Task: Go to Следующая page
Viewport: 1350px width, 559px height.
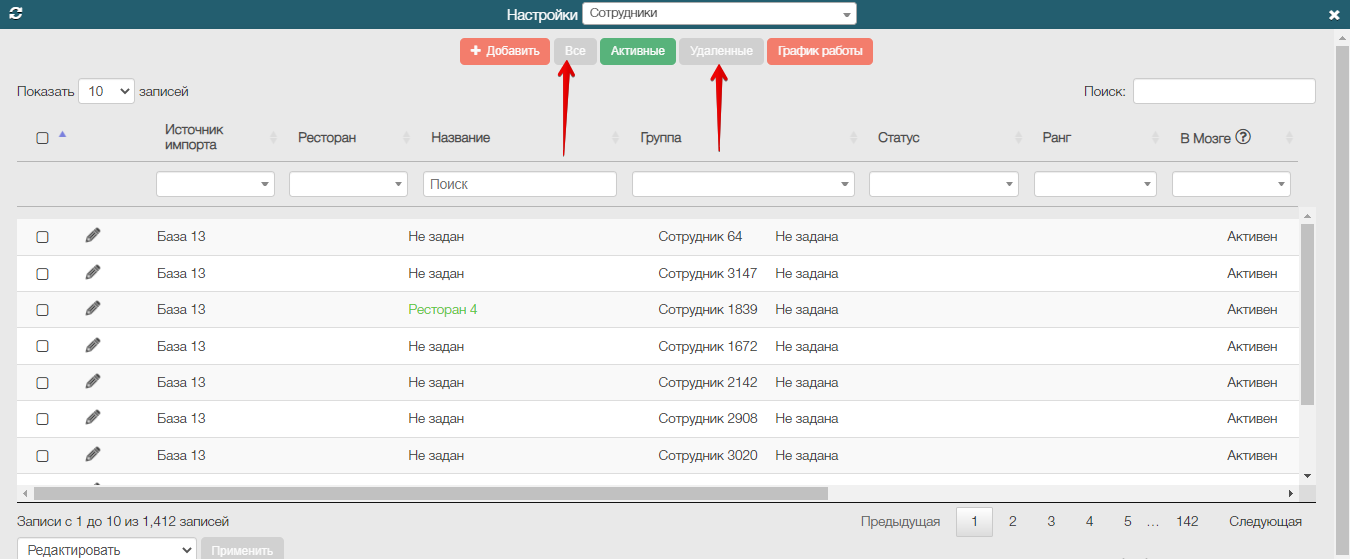Action: [1265, 521]
